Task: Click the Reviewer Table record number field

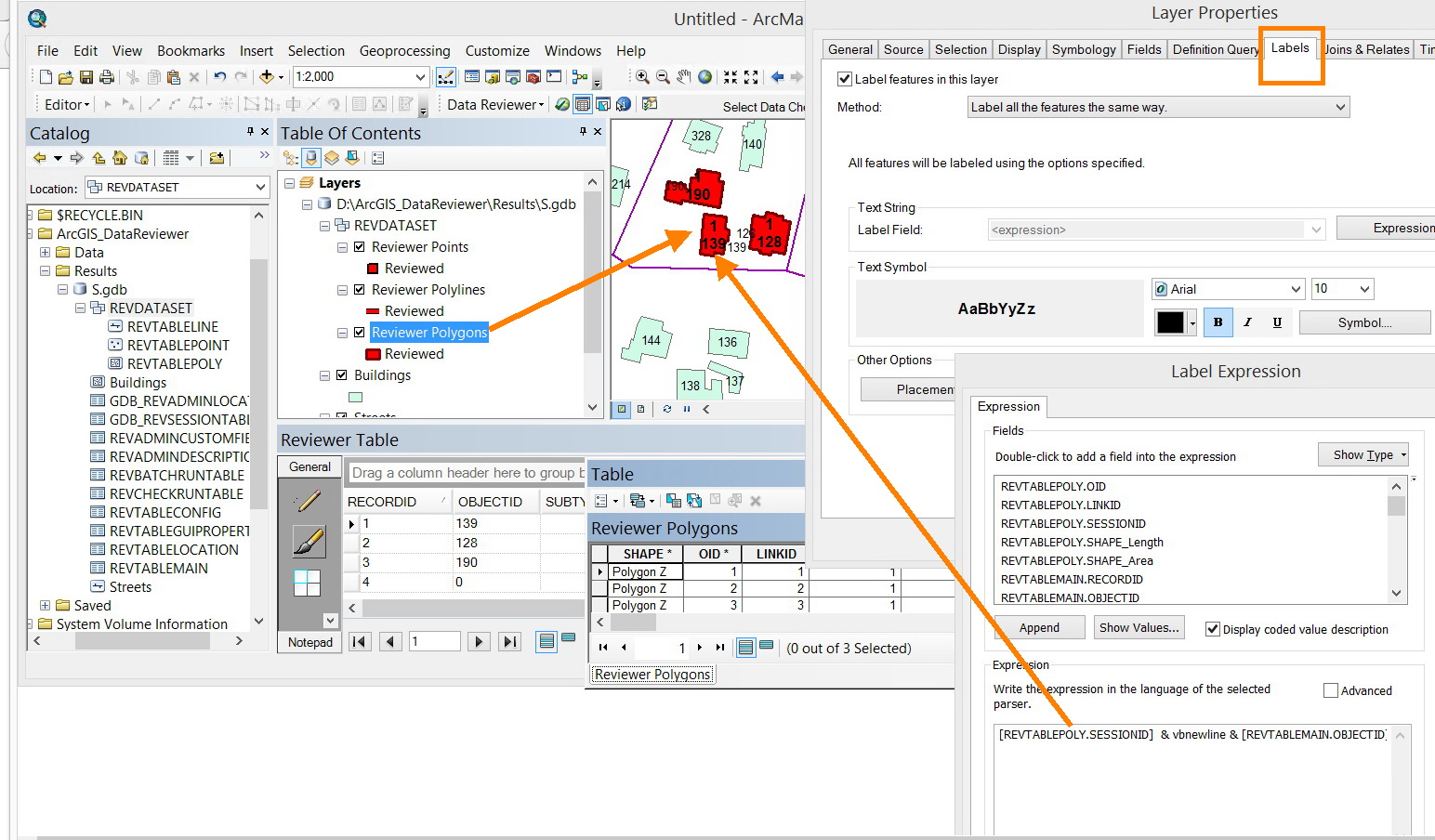Action: click(x=435, y=641)
